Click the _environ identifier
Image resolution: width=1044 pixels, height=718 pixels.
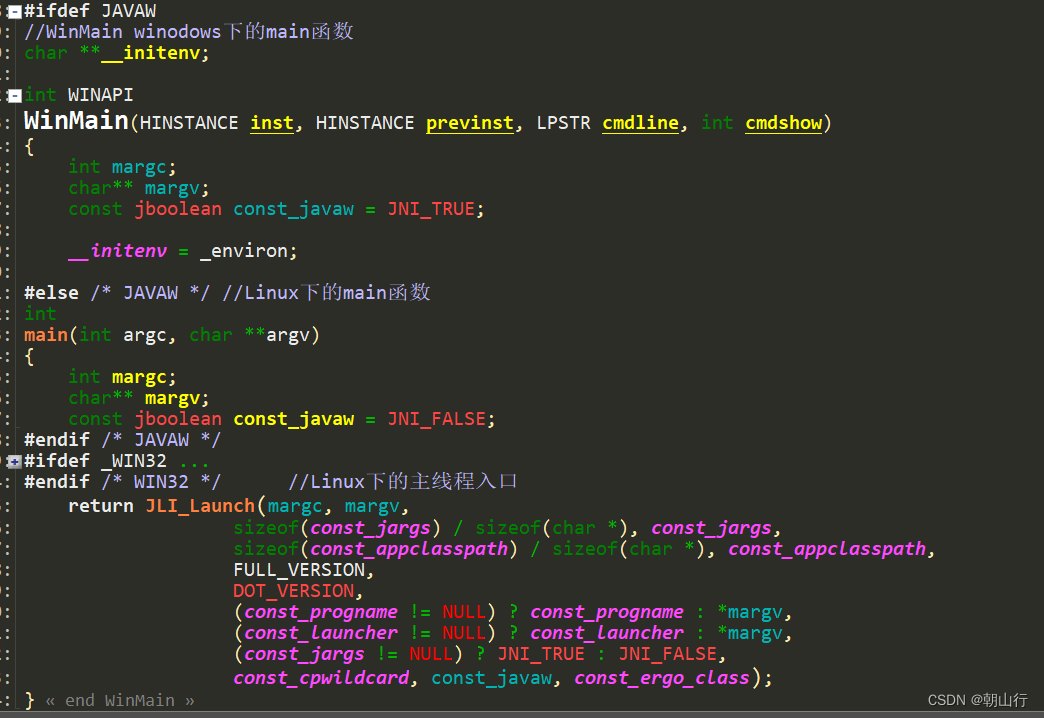pyautogui.click(x=244, y=251)
